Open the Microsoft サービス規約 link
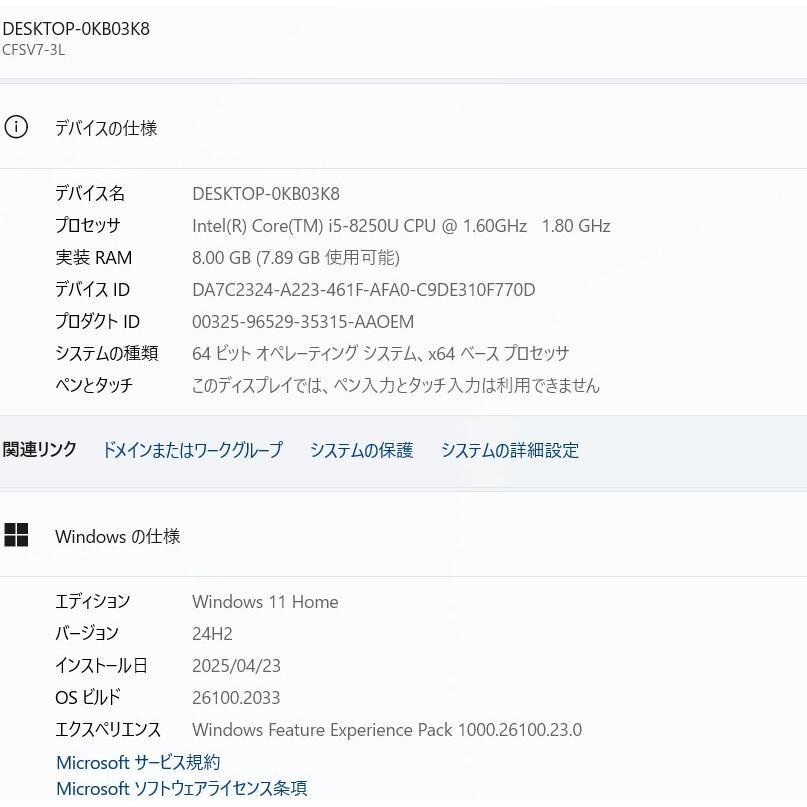The width and height of the screenshot is (807, 807). (x=138, y=762)
